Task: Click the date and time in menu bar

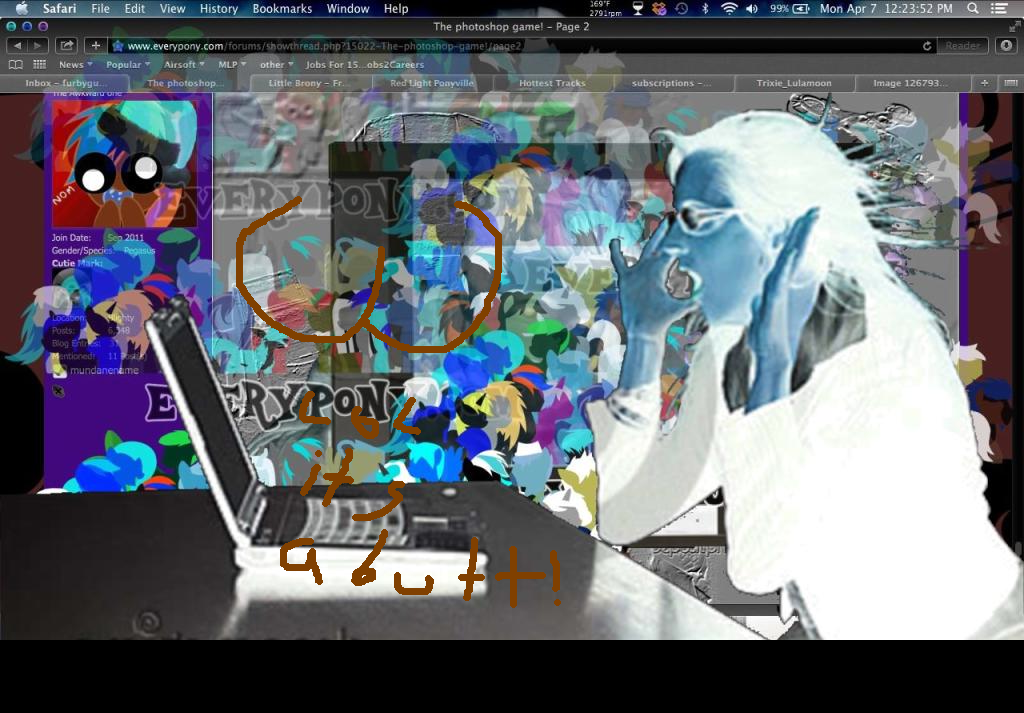Action: tap(886, 8)
